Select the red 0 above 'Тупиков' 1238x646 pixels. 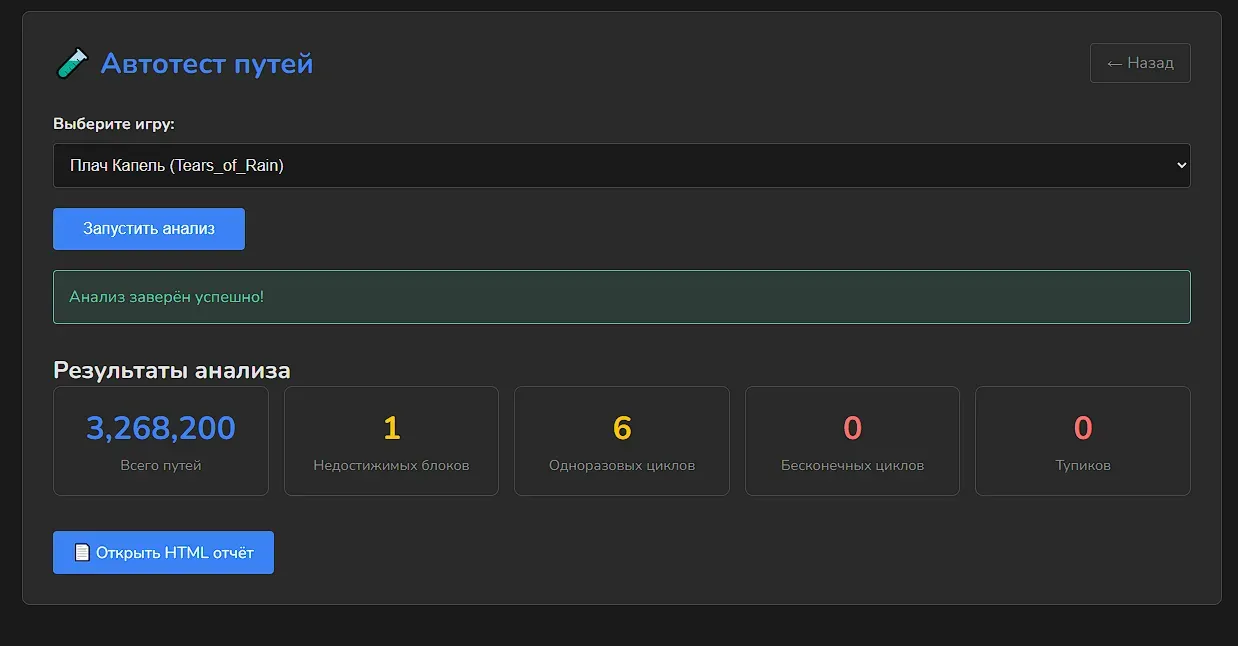click(1083, 429)
